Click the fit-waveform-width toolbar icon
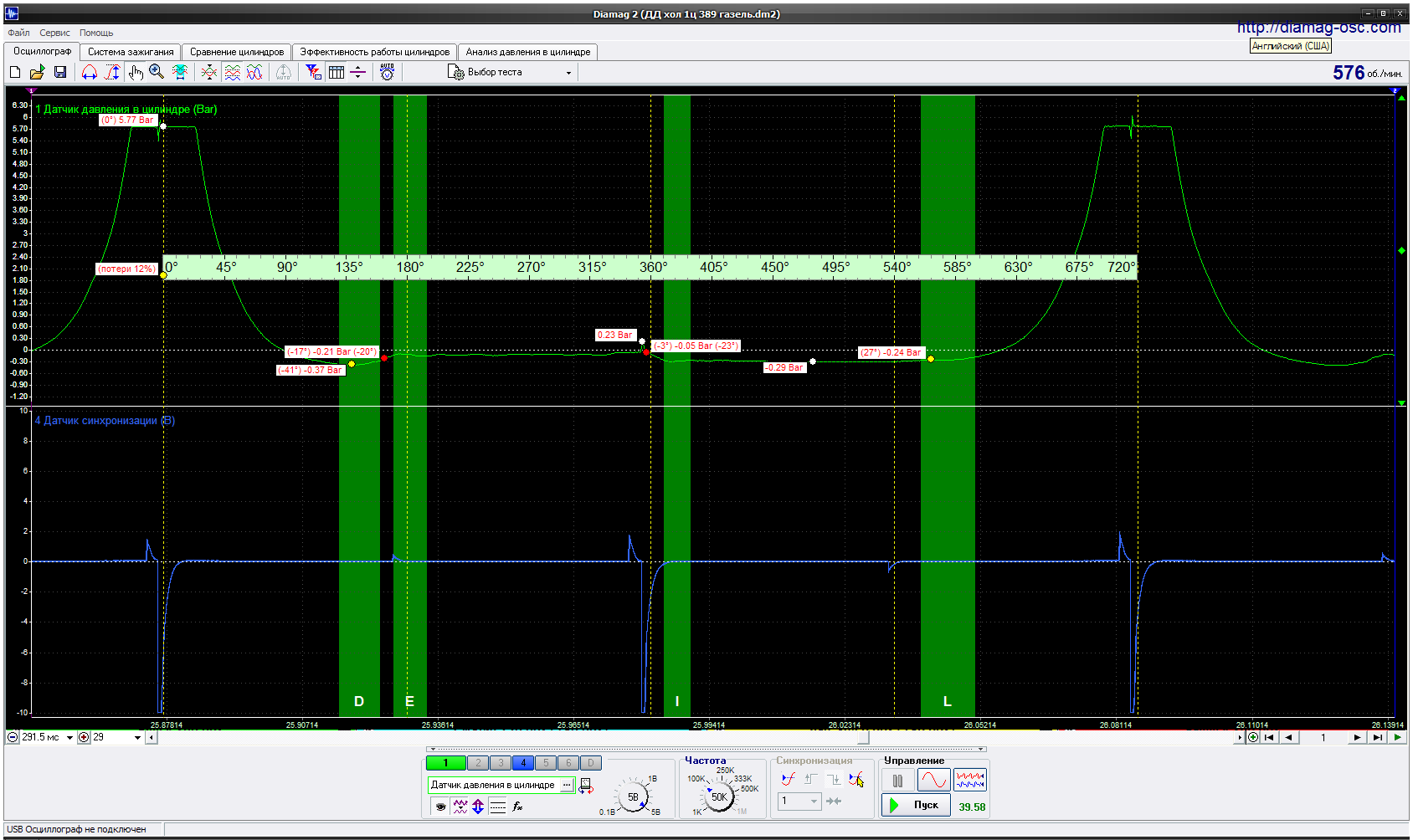The width and height of the screenshot is (1413, 840). (180, 73)
